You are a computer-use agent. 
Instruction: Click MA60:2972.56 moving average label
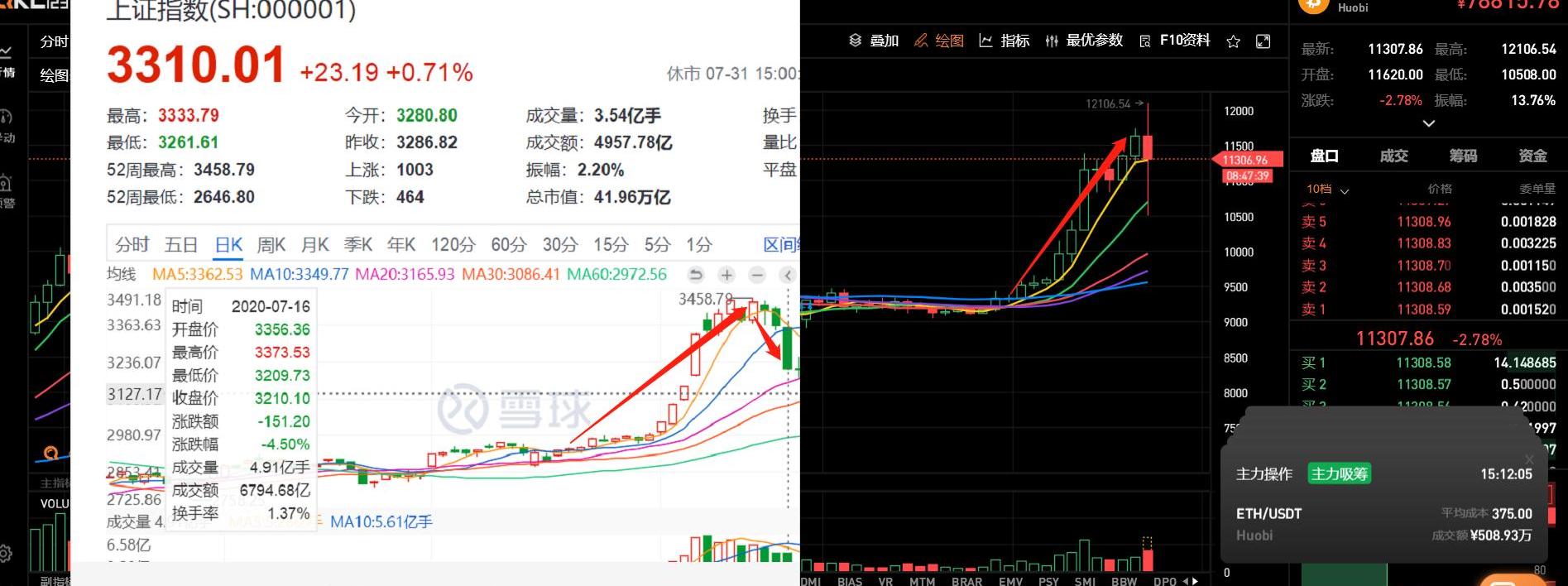coord(616,274)
